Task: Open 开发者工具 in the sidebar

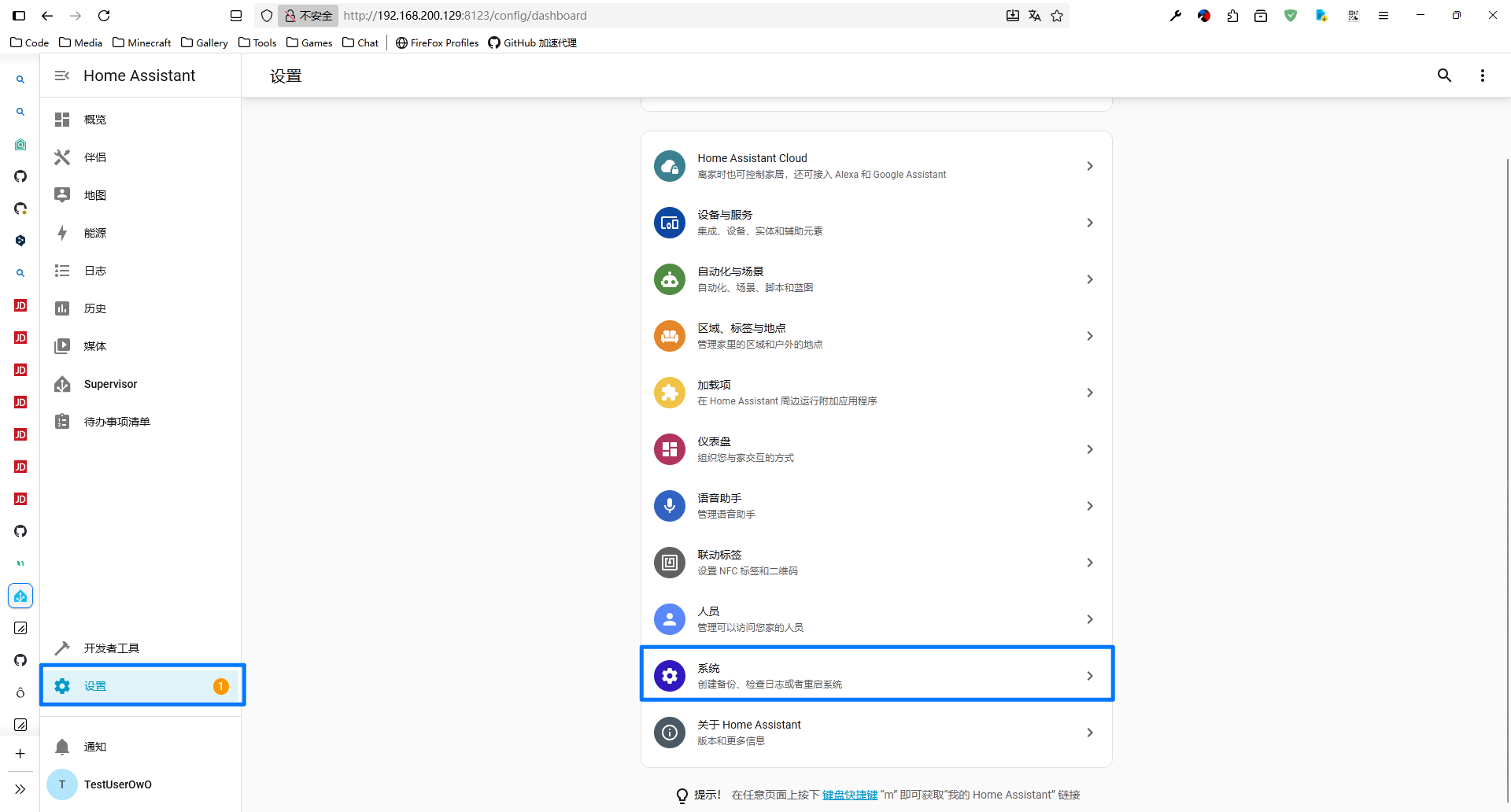Action: click(x=111, y=648)
